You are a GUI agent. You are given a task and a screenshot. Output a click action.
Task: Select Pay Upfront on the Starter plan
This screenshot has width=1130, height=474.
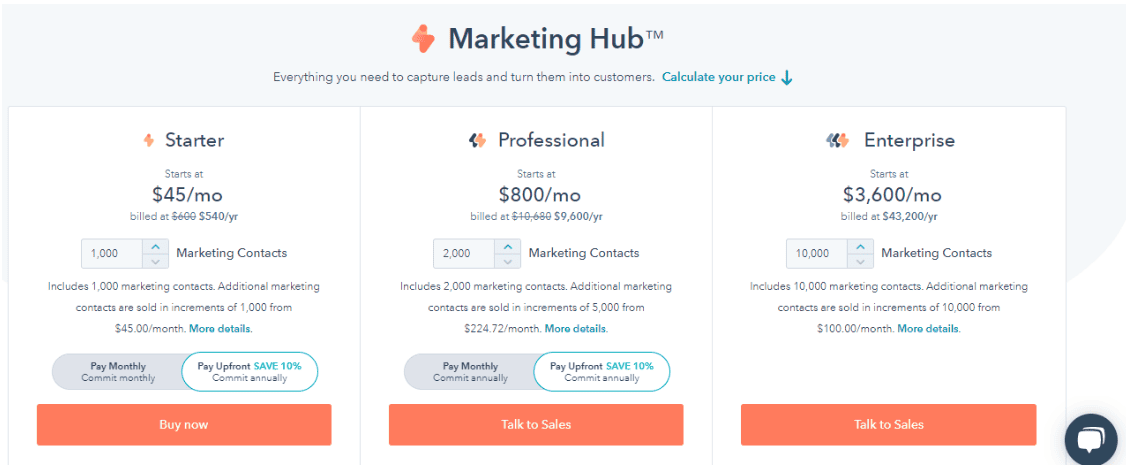click(x=249, y=372)
